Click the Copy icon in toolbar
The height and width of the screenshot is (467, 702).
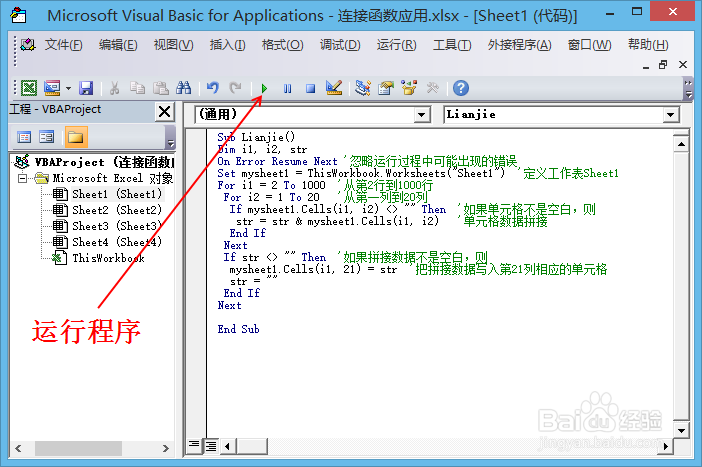(x=137, y=88)
